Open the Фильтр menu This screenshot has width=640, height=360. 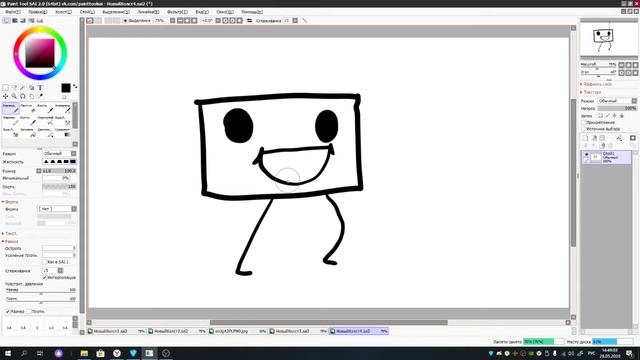(x=178, y=12)
